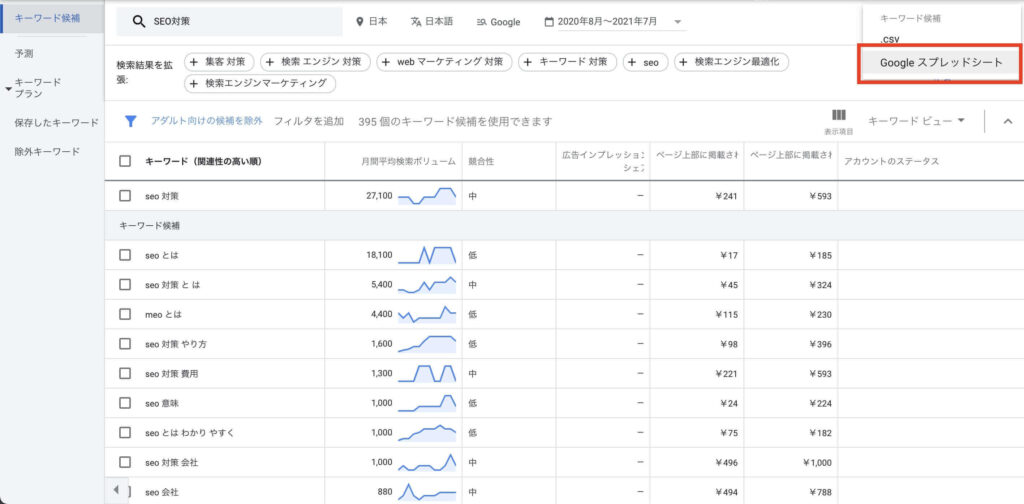Click the ¥1,000 bid value
The height and width of the screenshot is (504, 1024).
tap(817, 462)
